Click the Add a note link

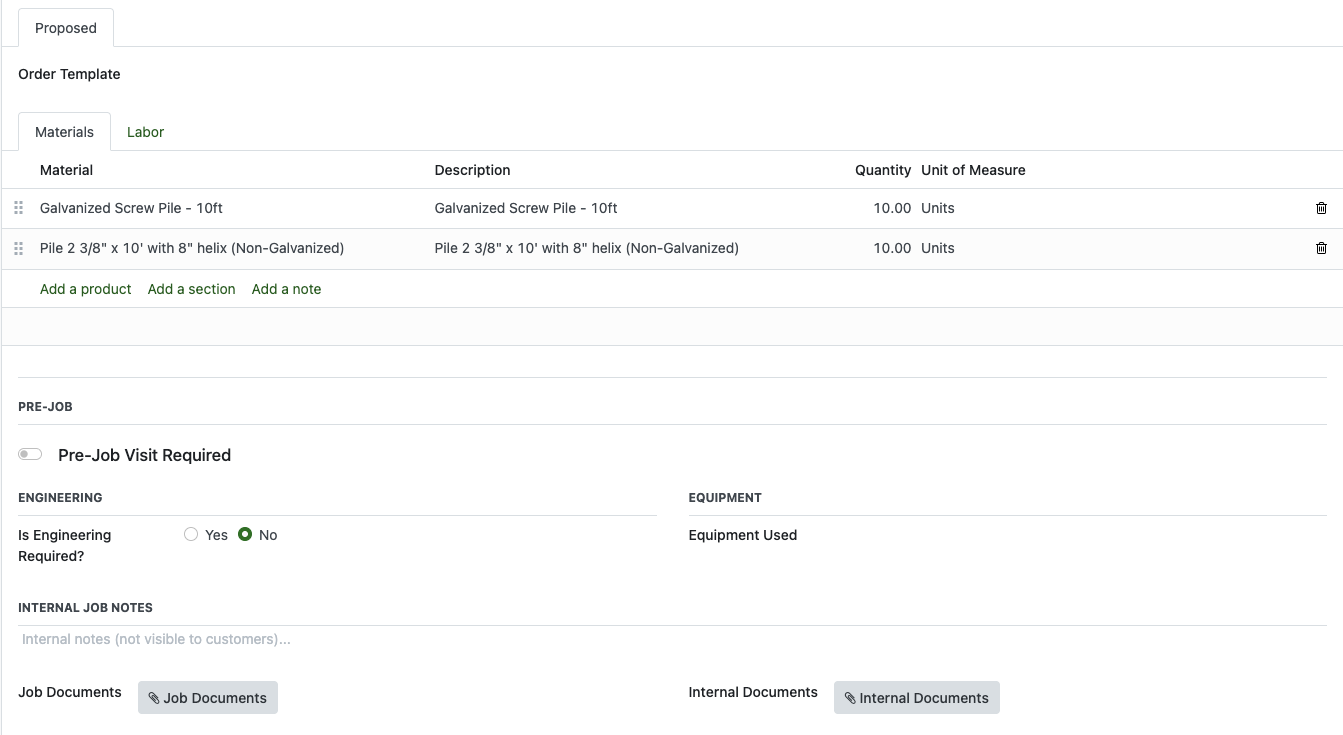tap(287, 289)
